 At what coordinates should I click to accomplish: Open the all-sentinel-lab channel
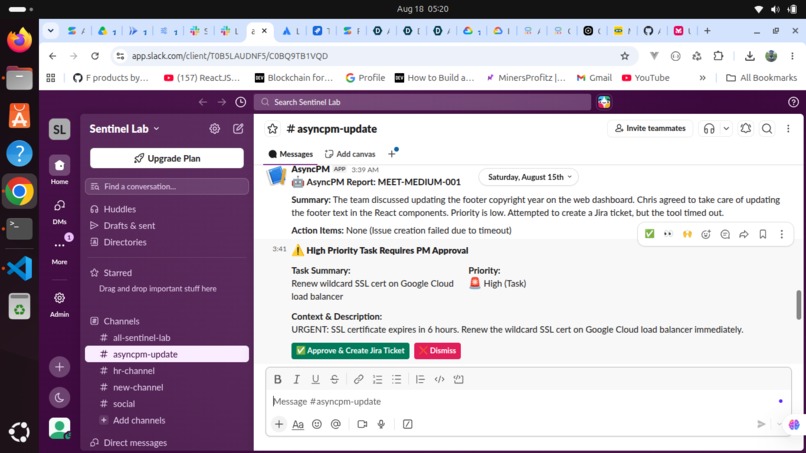167,338
